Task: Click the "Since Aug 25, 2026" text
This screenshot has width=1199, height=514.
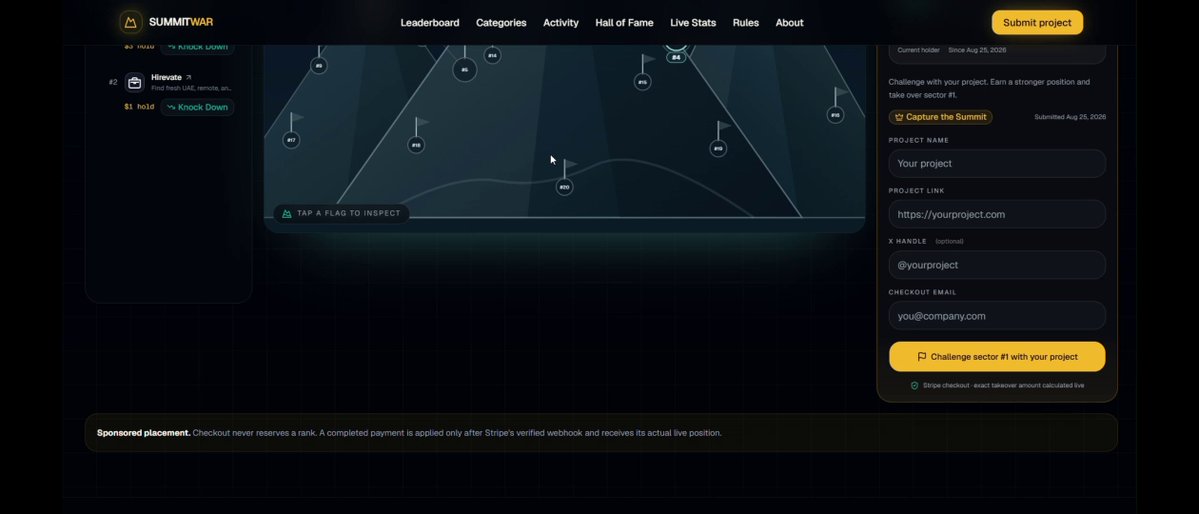Action: click(x=977, y=50)
